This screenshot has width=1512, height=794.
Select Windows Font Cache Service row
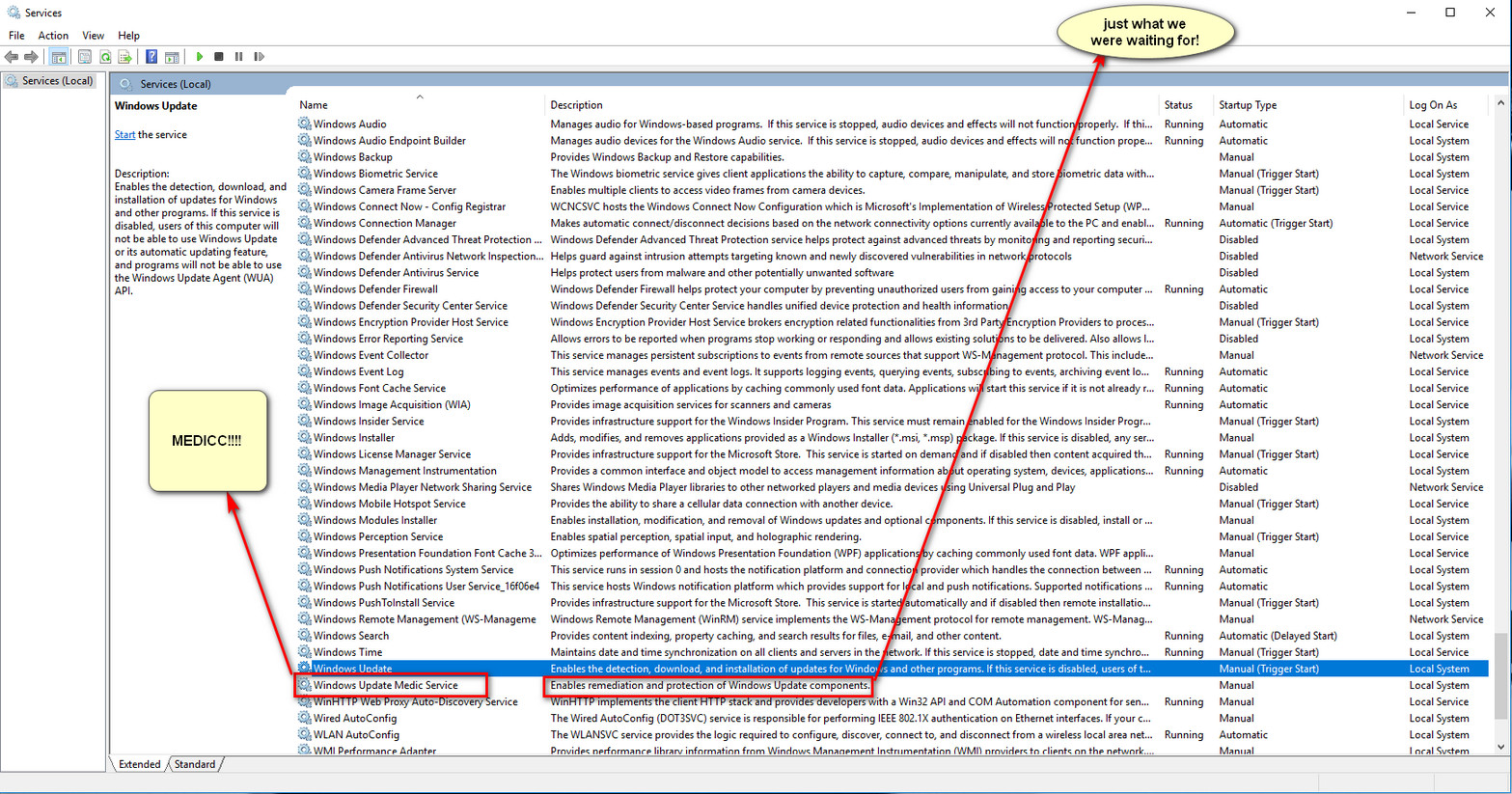click(893, 388)
